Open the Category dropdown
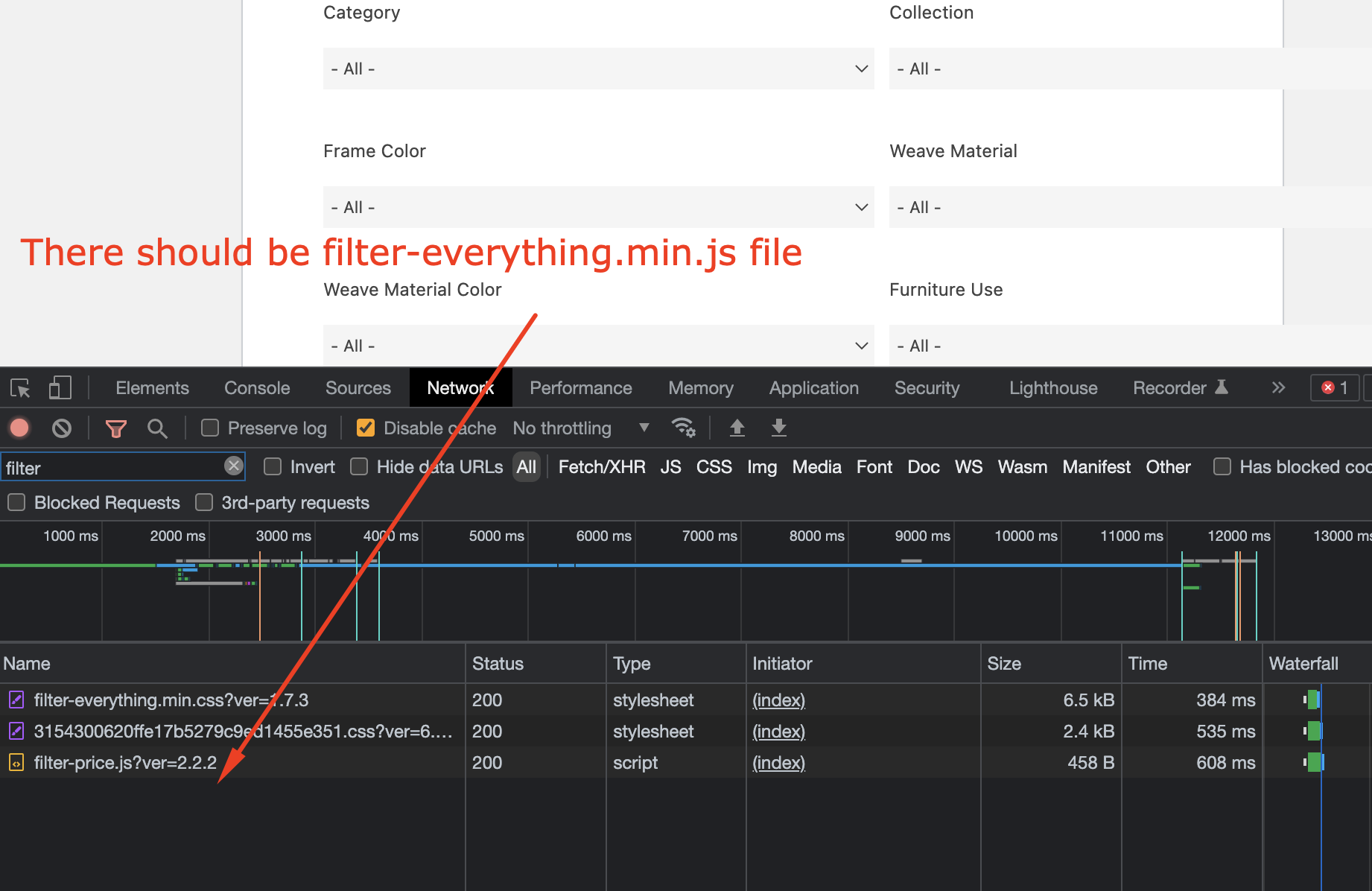 point(598,69)
